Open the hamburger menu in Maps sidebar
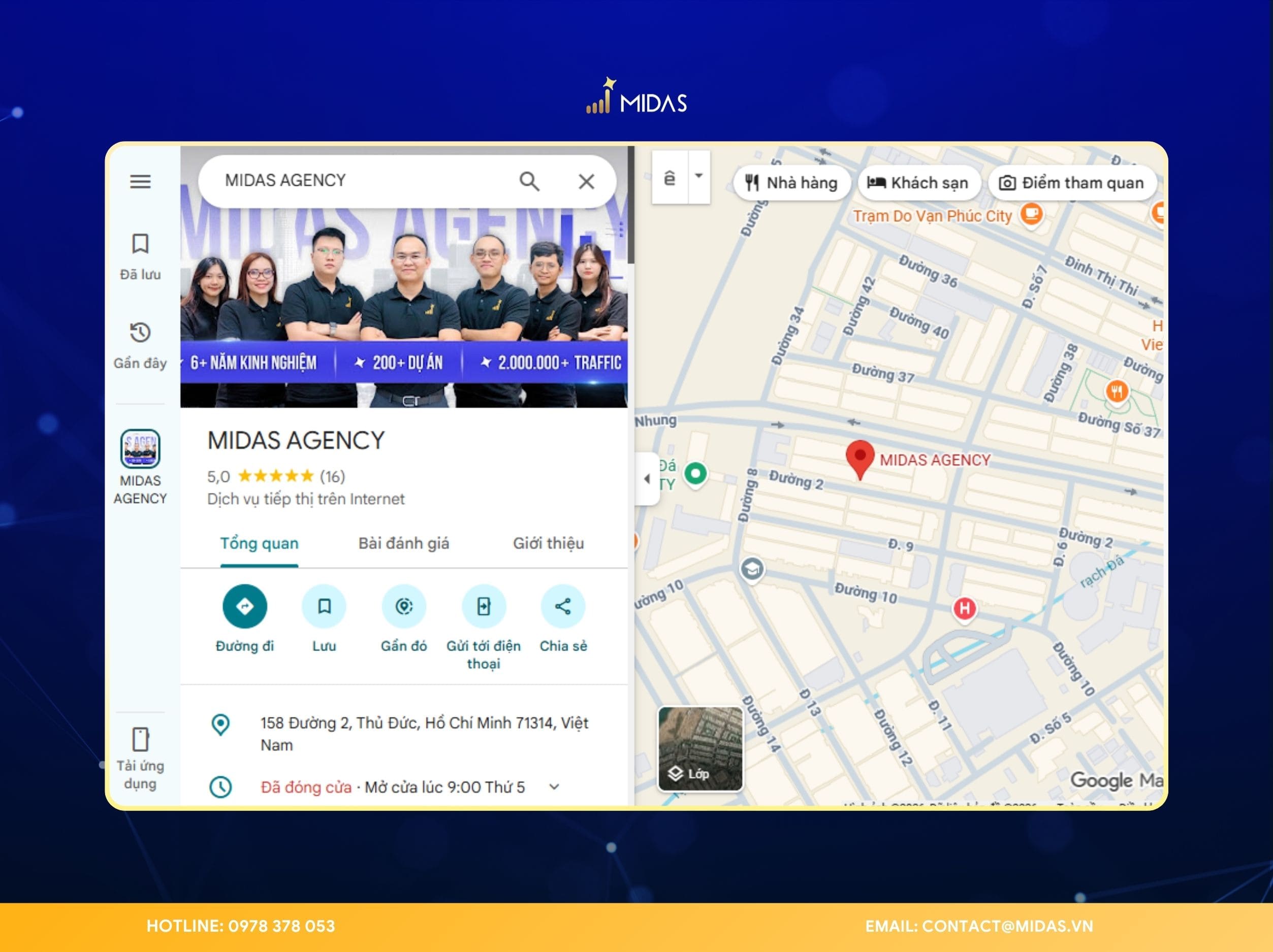1273x952 pixels. point(140,182)
